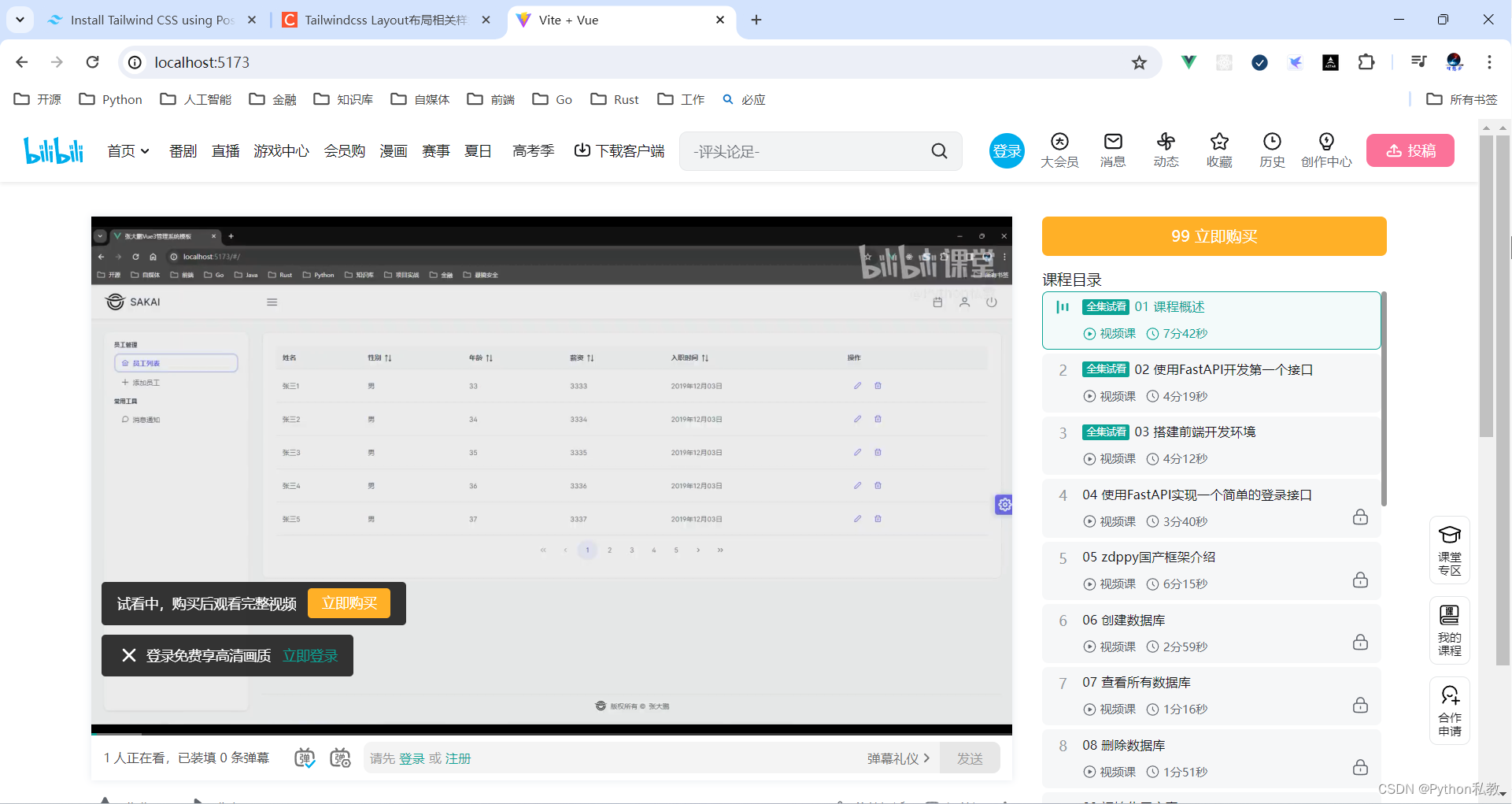The height and width of the screenshot is (804, 1512).
Task: Click the 立即登录 link in the banner
Action: pyautogui.click(x=310, y=655)
